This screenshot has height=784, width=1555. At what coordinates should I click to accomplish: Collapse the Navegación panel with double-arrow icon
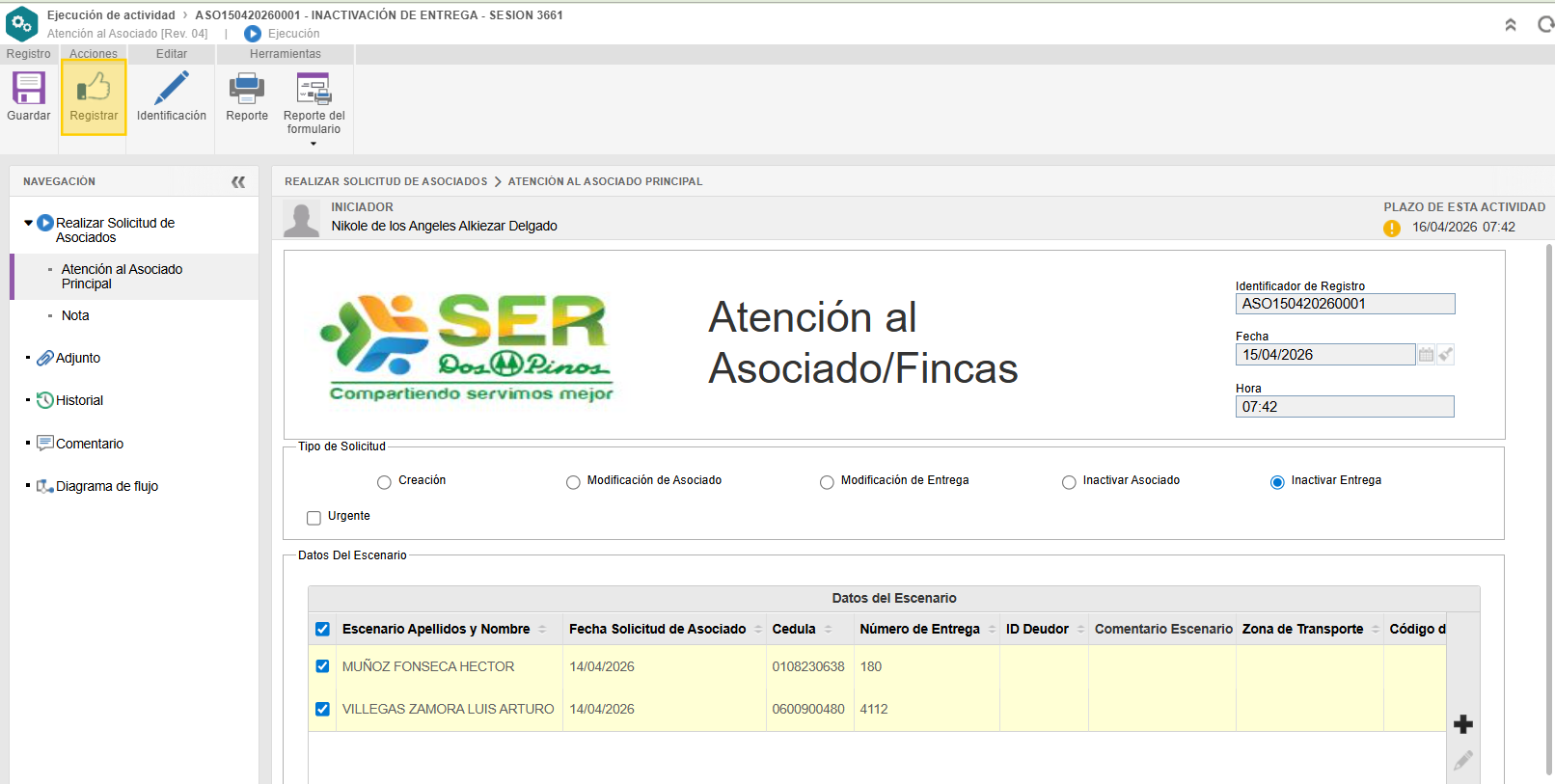pyautogui.click(x=238, y=181)
